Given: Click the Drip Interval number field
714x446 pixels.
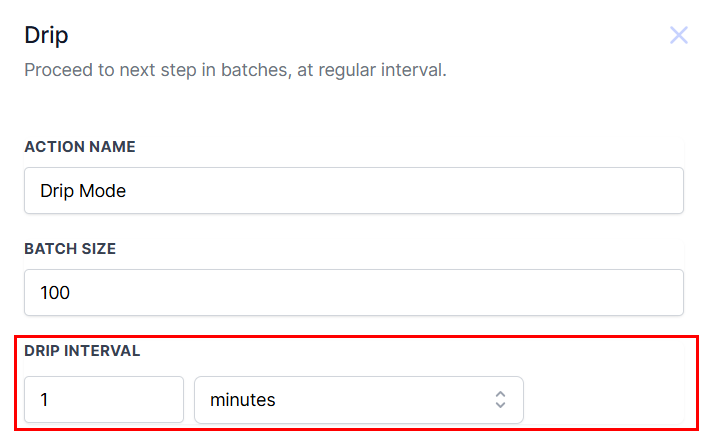Looking at the screenshot, I should coord(104,400).
